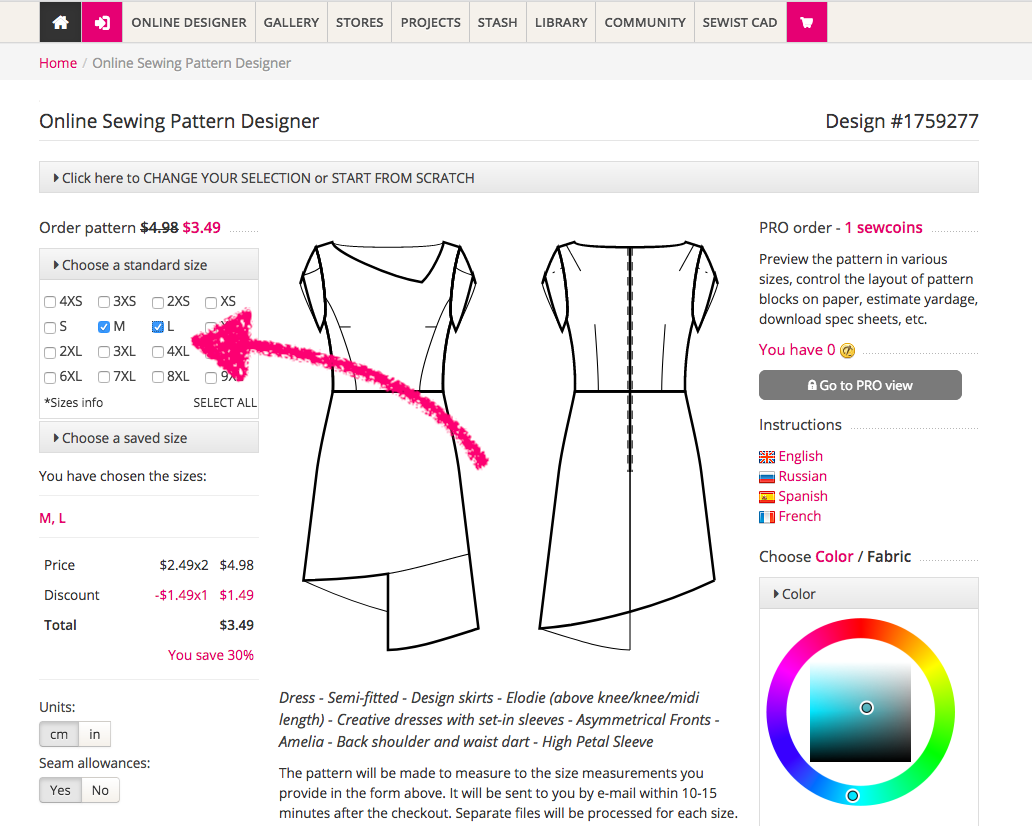The width and height of the screenshot is (1032, 826).
Task: Click the Spanish flag icon
Action: coord(767,497)
